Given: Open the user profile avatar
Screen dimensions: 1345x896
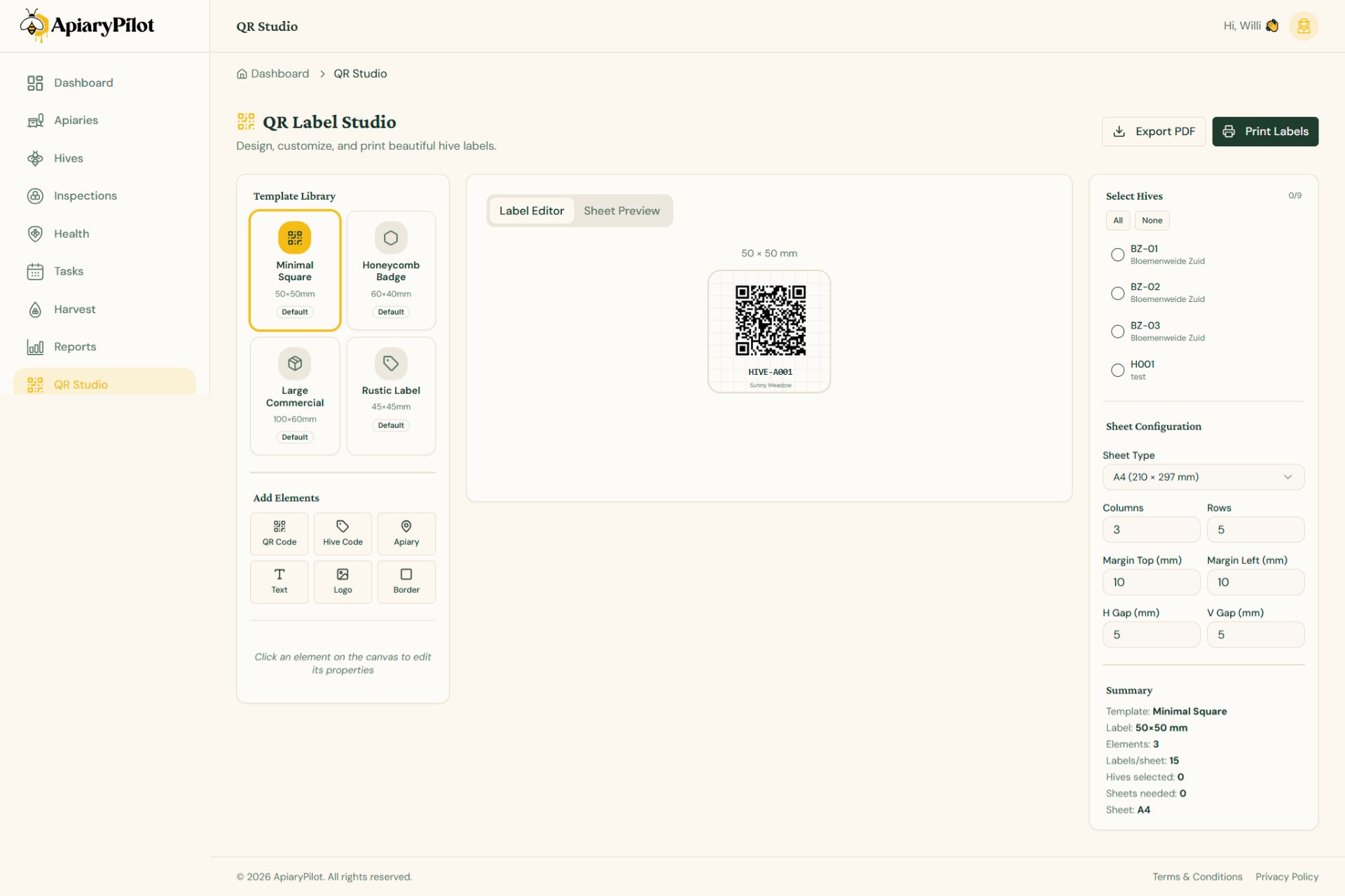Looking at the screenshot, I should pos(1303,26).
